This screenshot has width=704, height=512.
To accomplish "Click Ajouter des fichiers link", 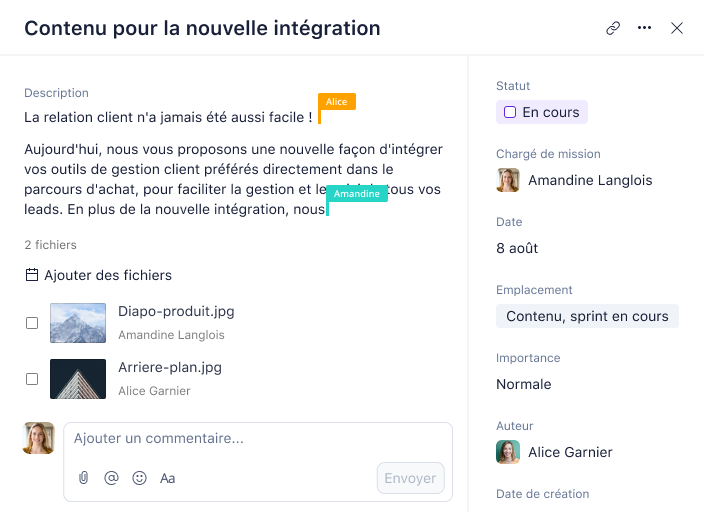I will (108, 275).
